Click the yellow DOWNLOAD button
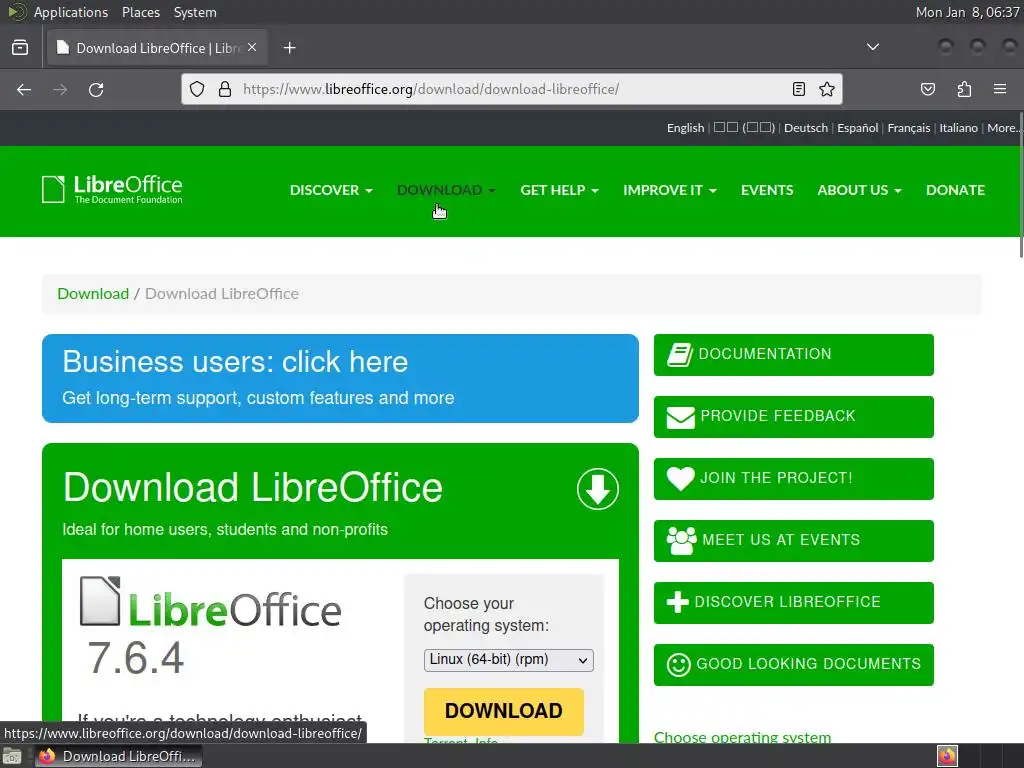This screenshot has width=1024, height=768. point(504,711)
